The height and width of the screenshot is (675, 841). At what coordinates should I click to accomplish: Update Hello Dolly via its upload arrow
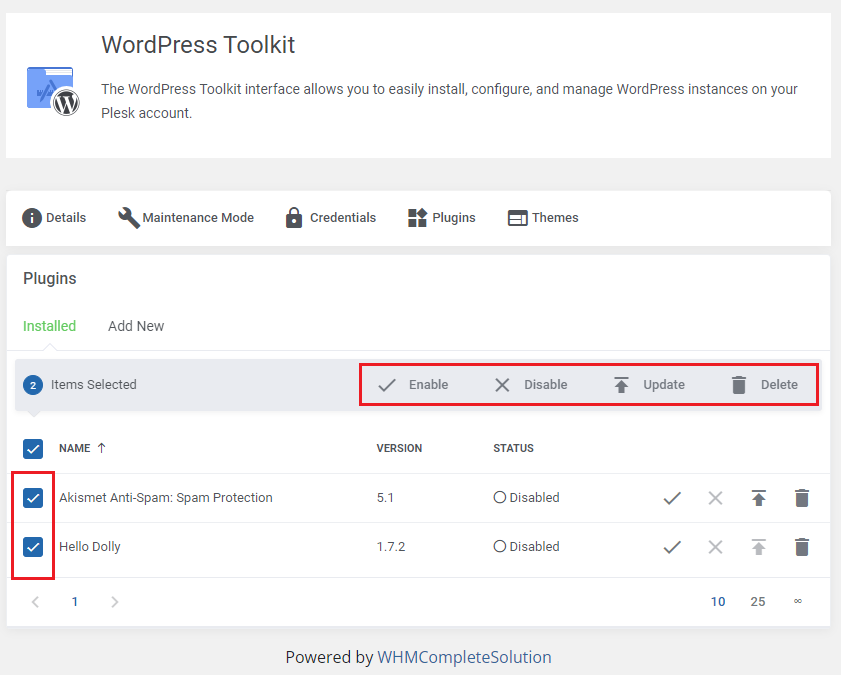pyautogui.click(x=758, y=547)
